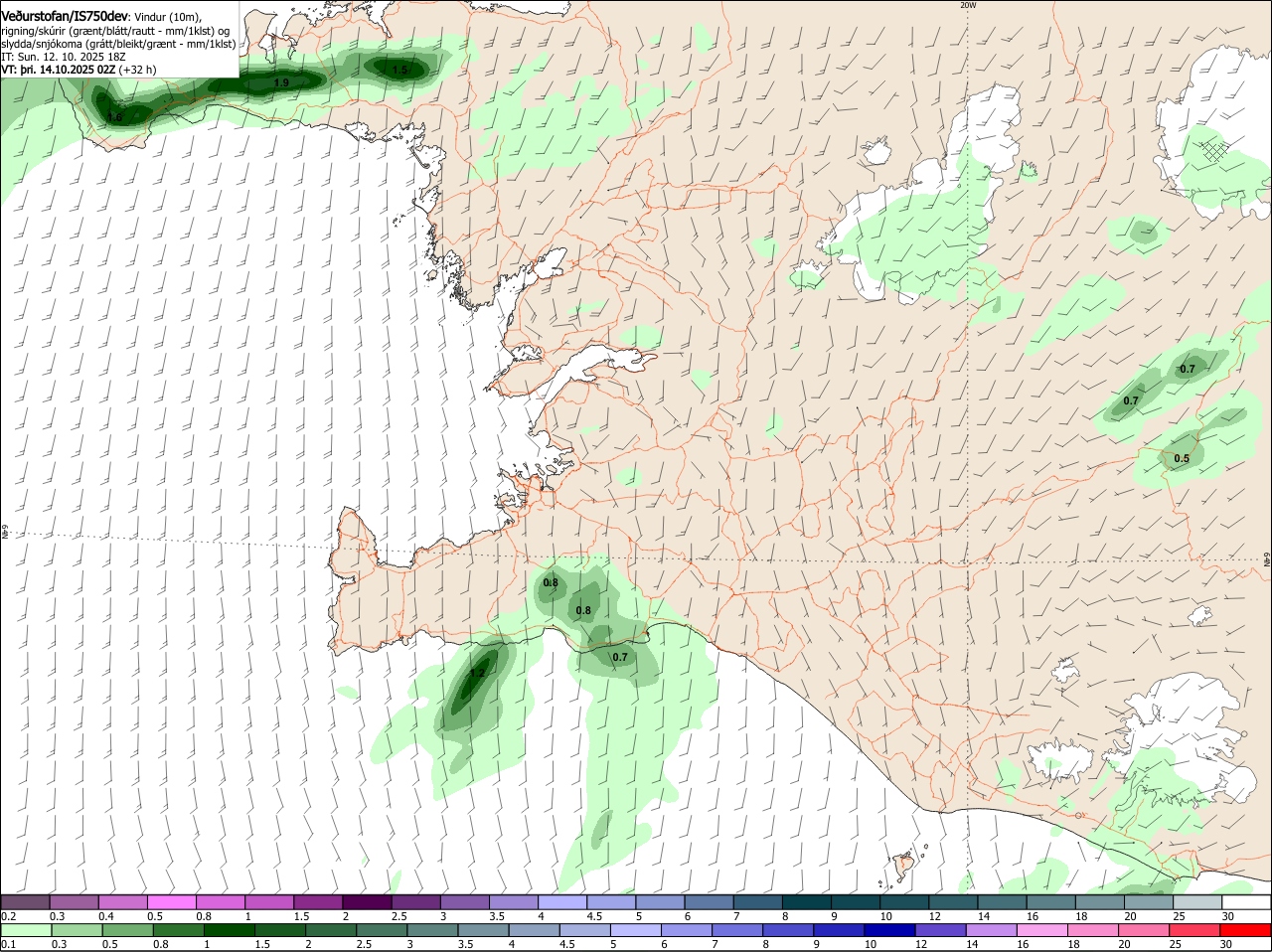The image size is (1272, 952).
Task: Select the 18–20 pink swatch in lower legend
Action: point(1094,930)
